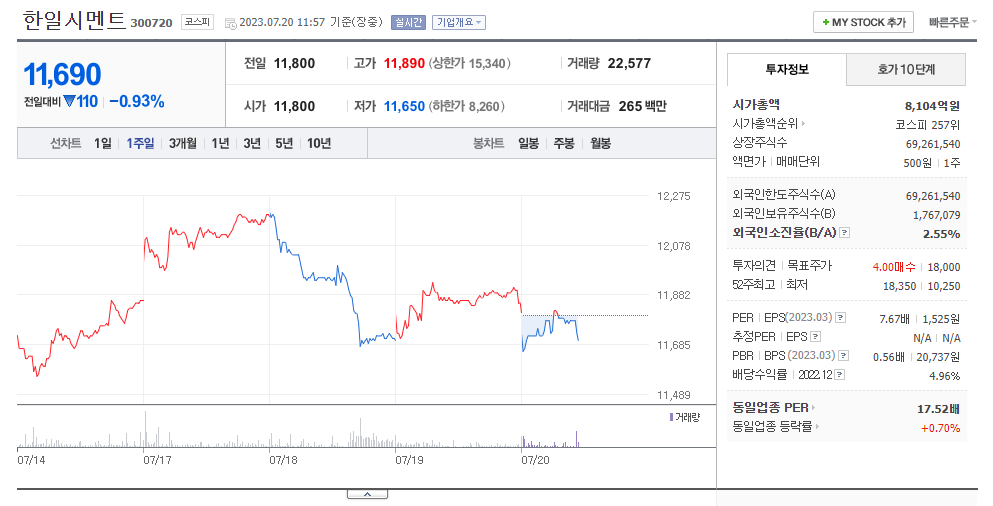Screen dimensions: 993x506
Task: Click the change rate -0.93%
Action: click(x=137, y=101)
